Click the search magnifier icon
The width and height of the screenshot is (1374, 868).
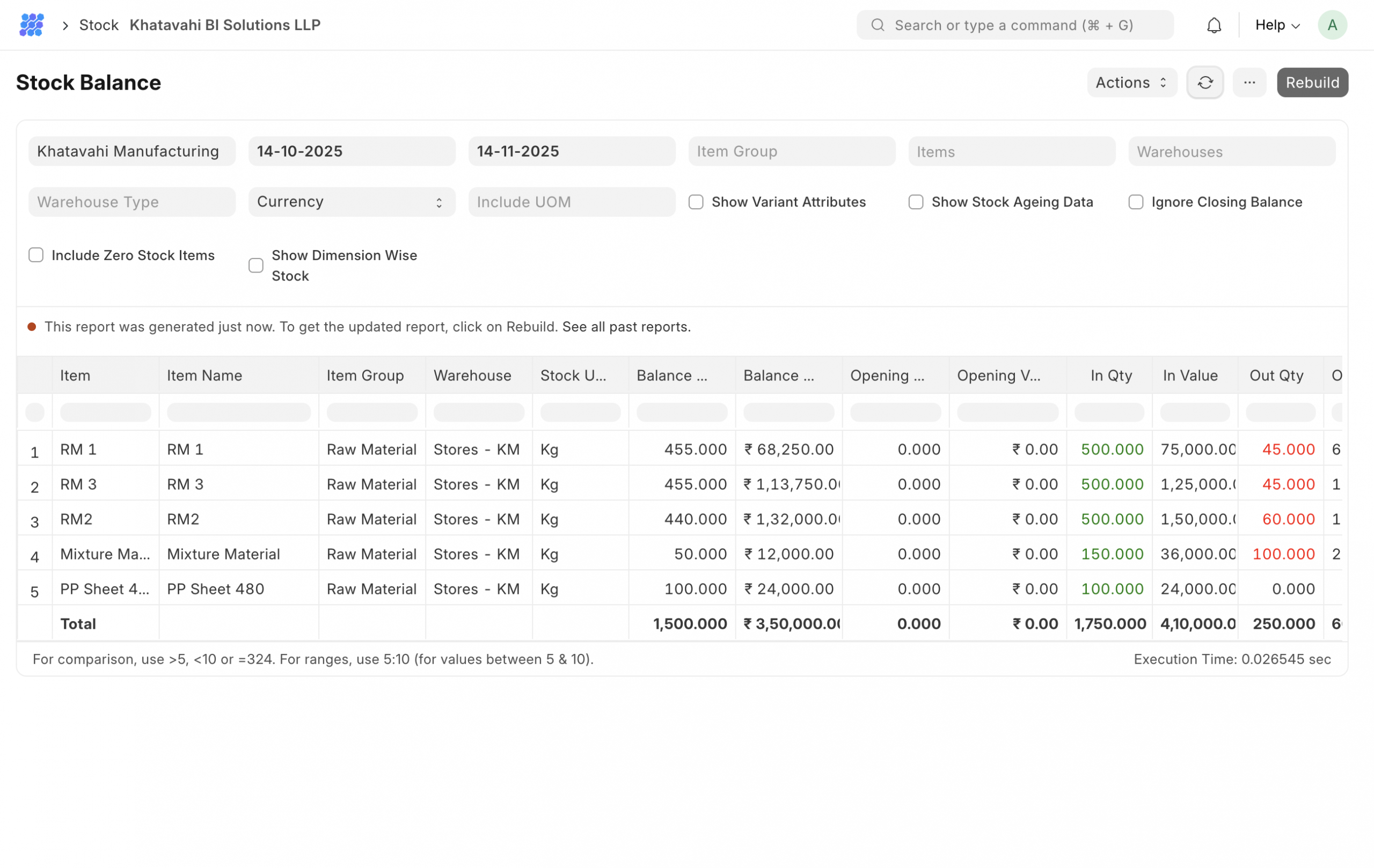point(878,25)
